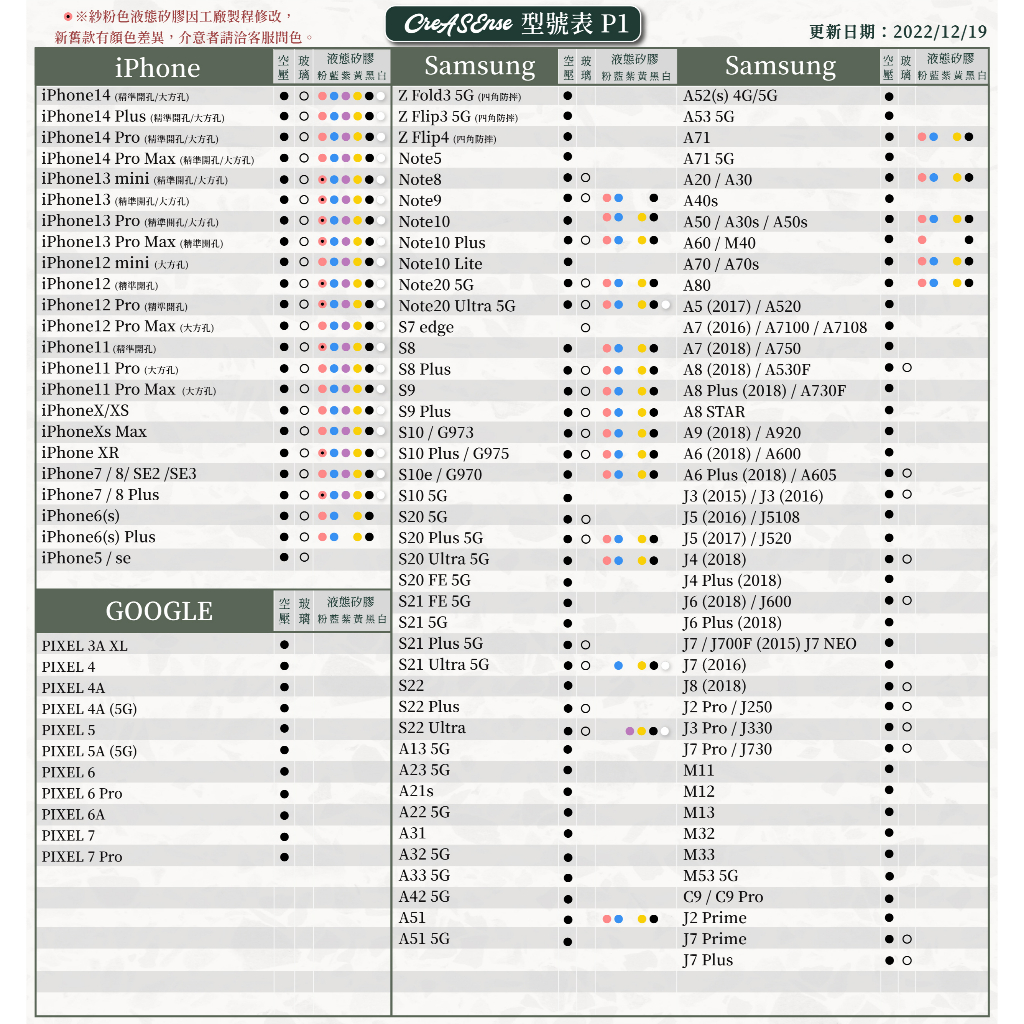Click the CreASEnse 型號表 P1 title badge

513,24
